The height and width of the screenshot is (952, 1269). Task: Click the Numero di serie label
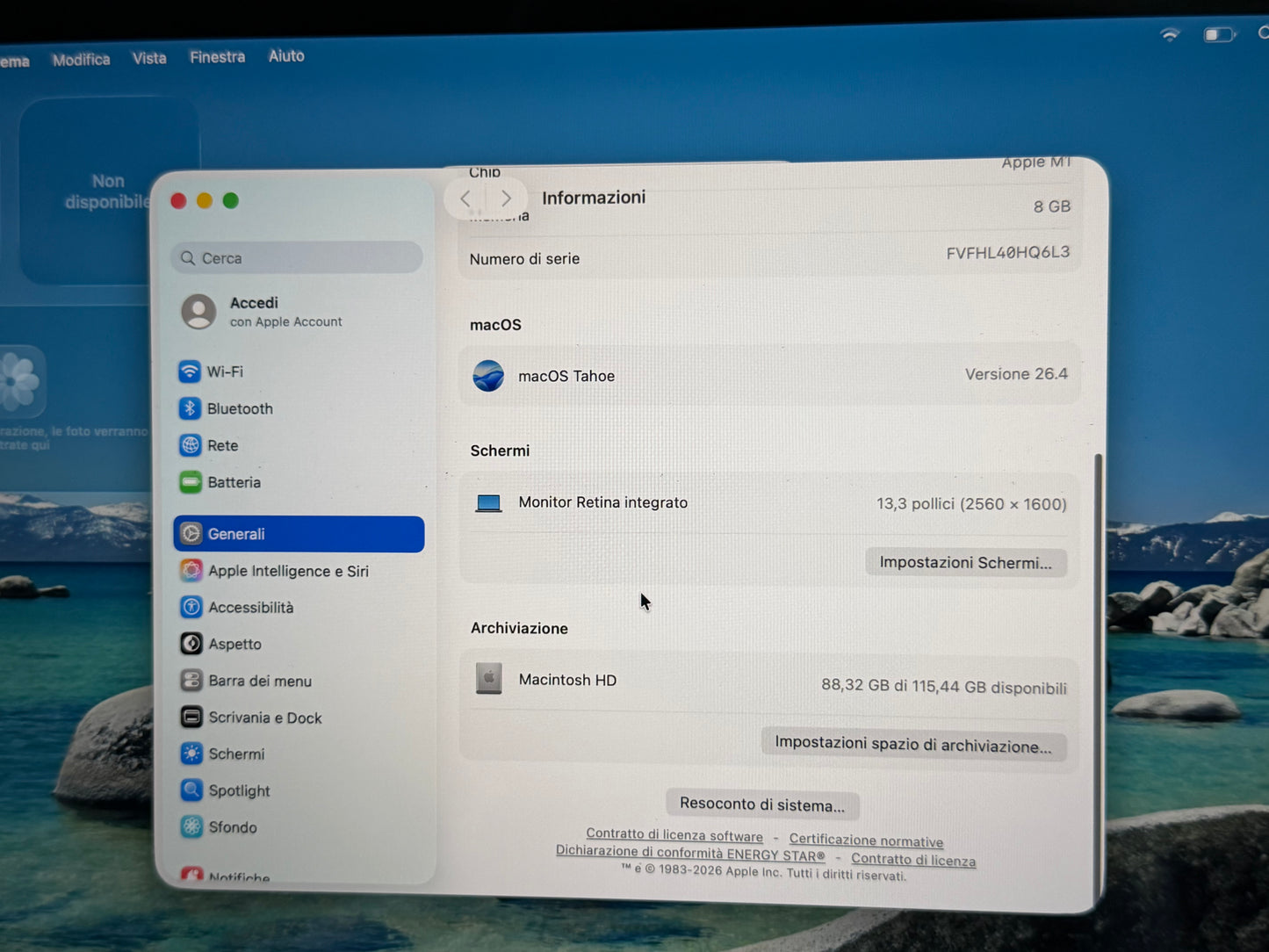(x=524, y=259)
